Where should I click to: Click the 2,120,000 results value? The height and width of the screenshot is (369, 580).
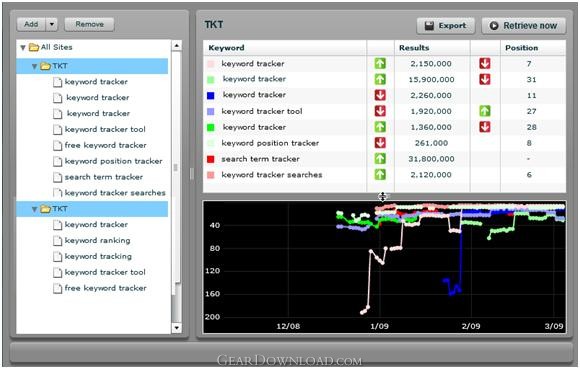tap(431, 175)
